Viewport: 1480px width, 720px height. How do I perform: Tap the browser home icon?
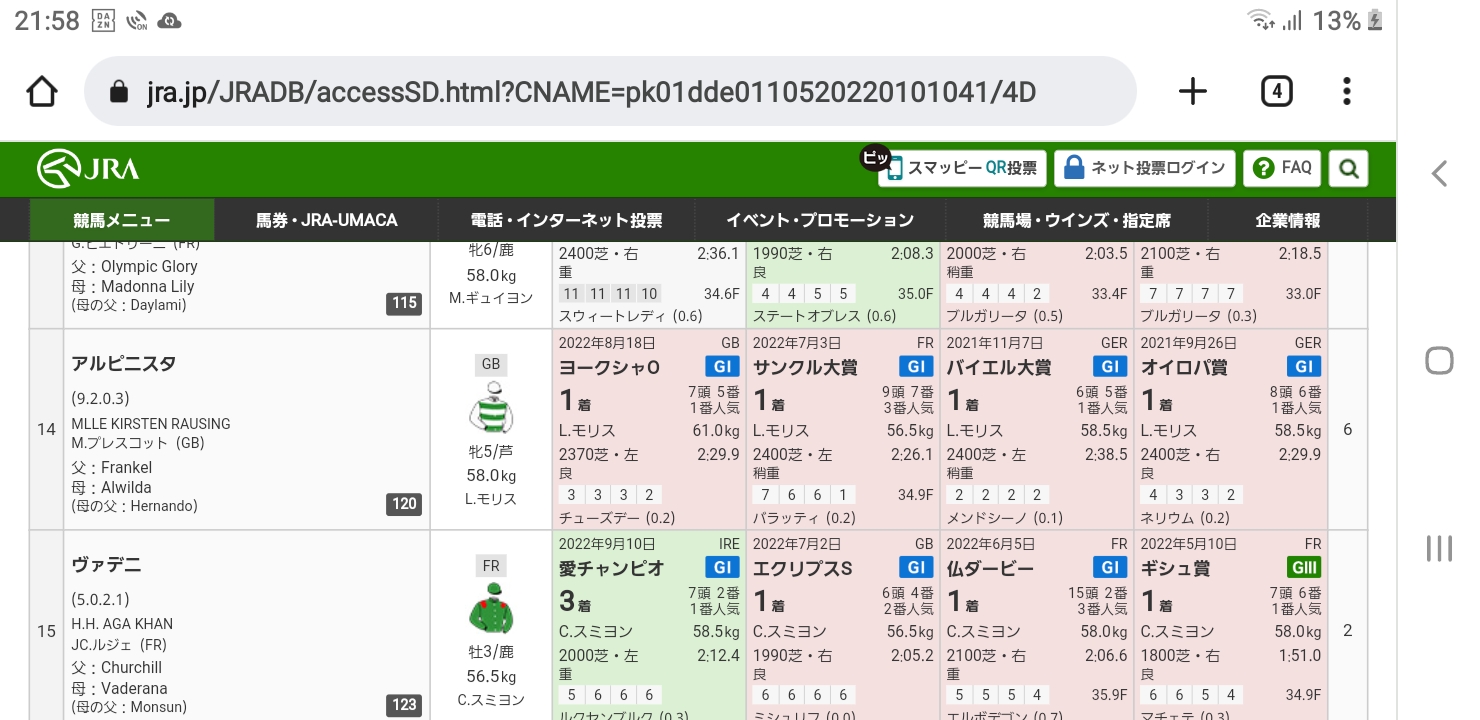point(42,92)
